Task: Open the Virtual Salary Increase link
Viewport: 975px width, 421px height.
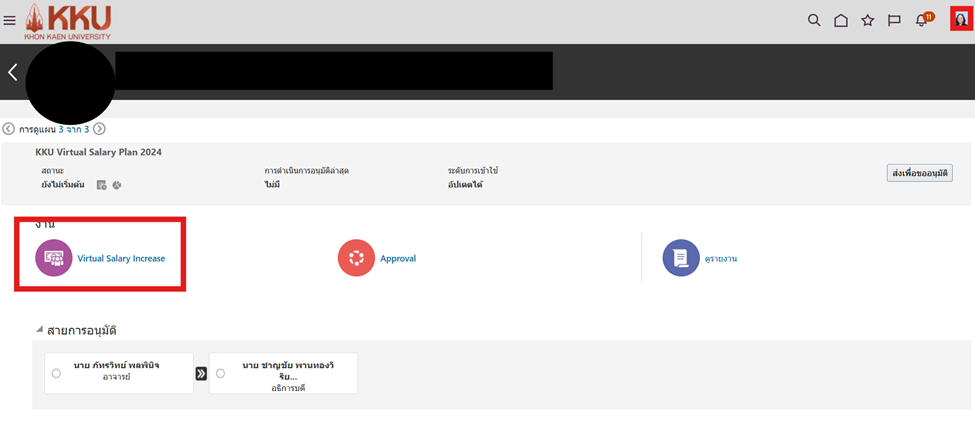Action: [121, 258]
